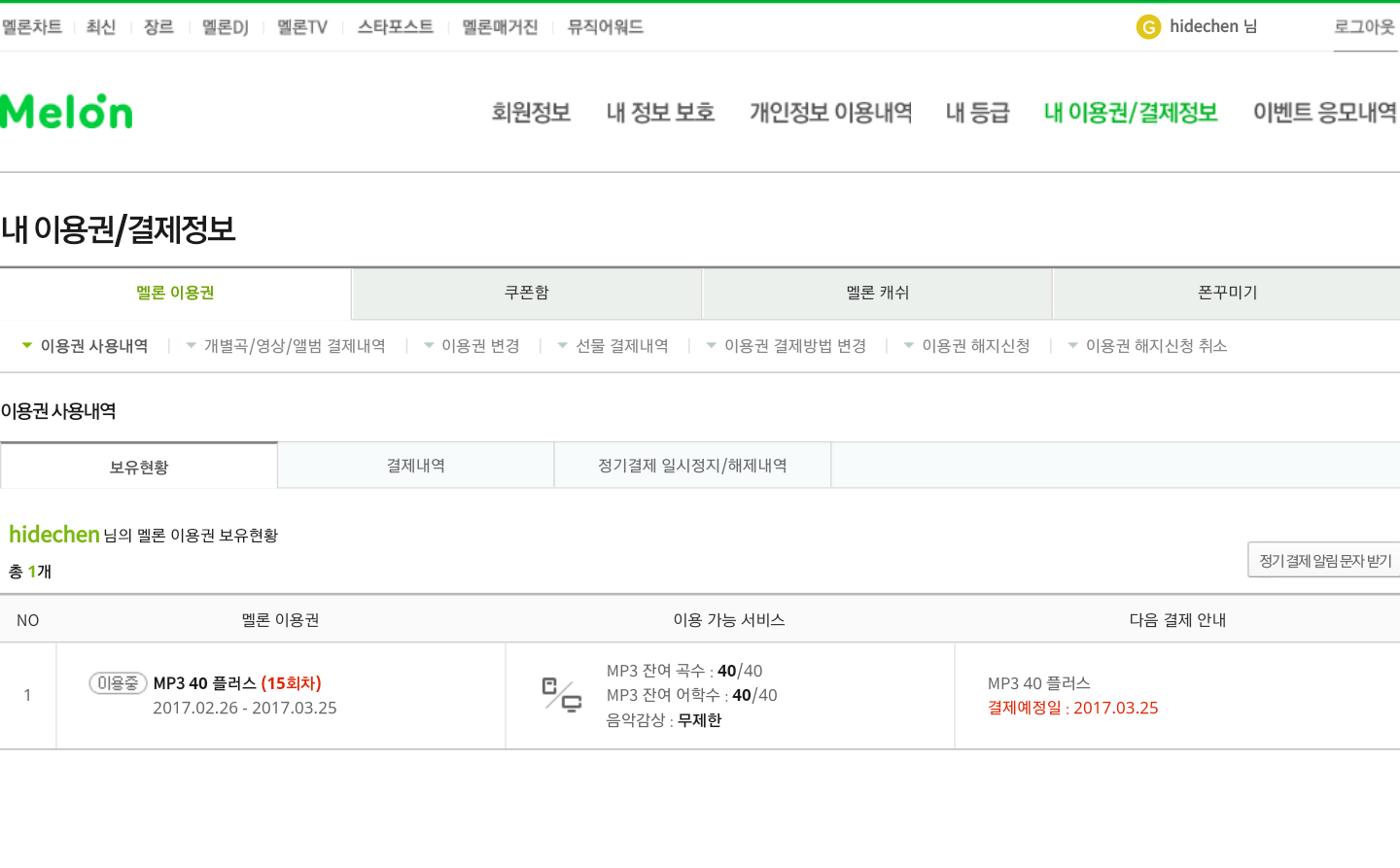Select 이용권 결제방법 변경 submenu
1400x868 pixels.
pyautogui.click(x=795, y=346)
